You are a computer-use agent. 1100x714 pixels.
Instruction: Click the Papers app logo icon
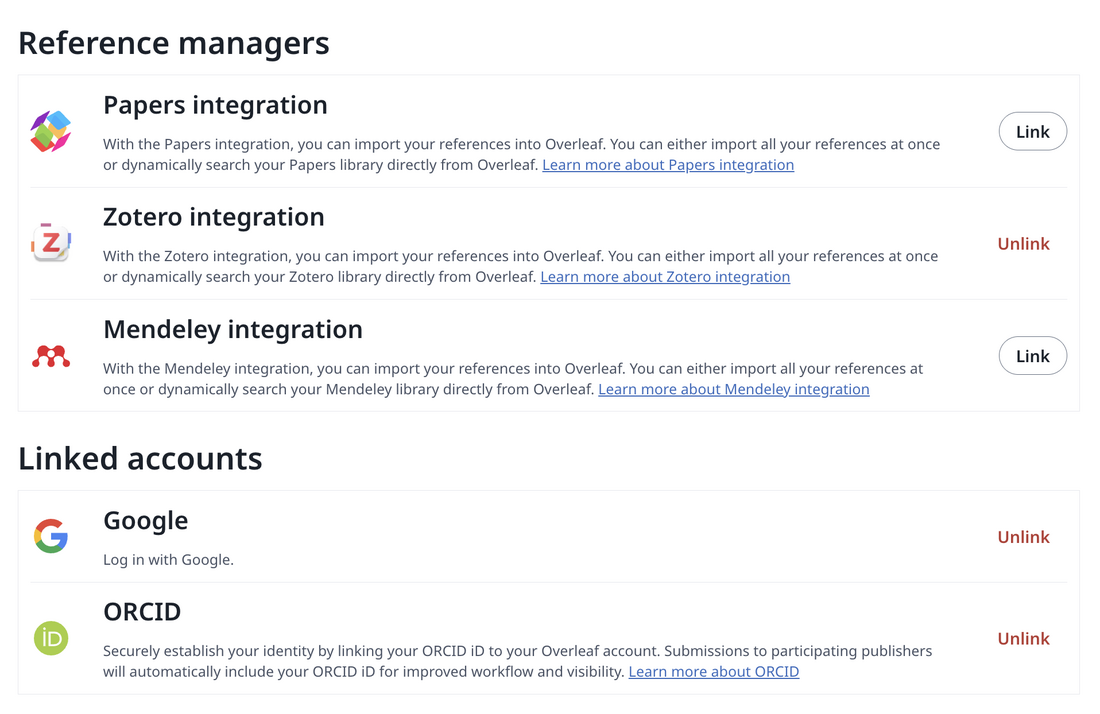51,131
